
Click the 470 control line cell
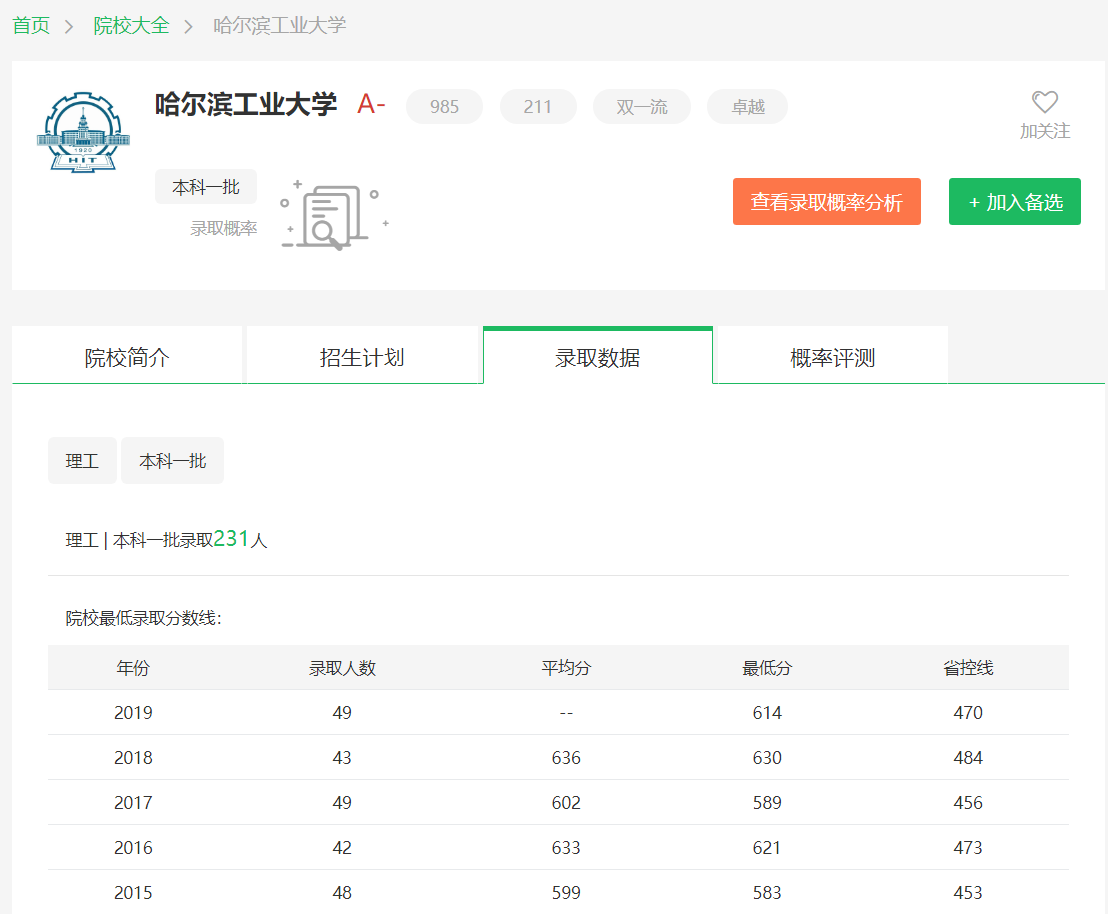[968, 713]
